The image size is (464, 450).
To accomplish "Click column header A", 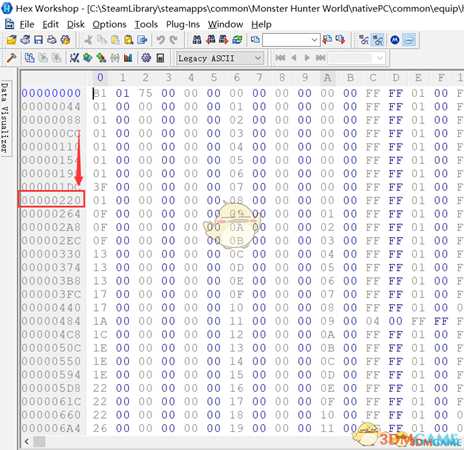I will [327, 78].
